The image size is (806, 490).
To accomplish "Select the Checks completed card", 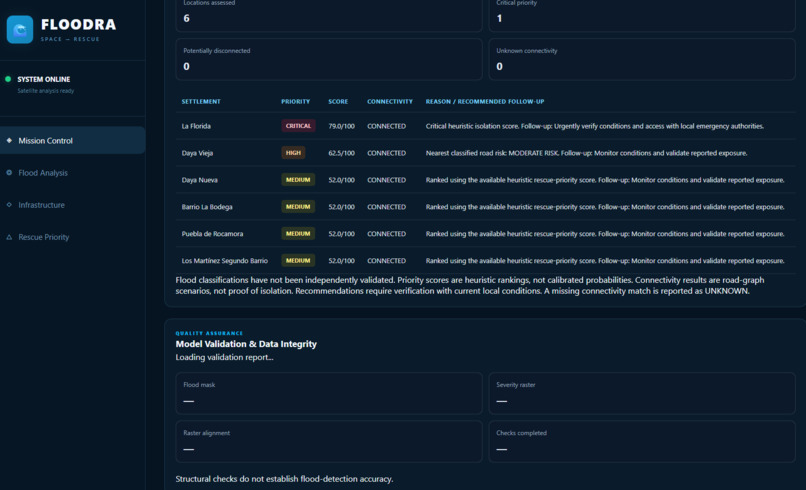I will tap(642, 441).
